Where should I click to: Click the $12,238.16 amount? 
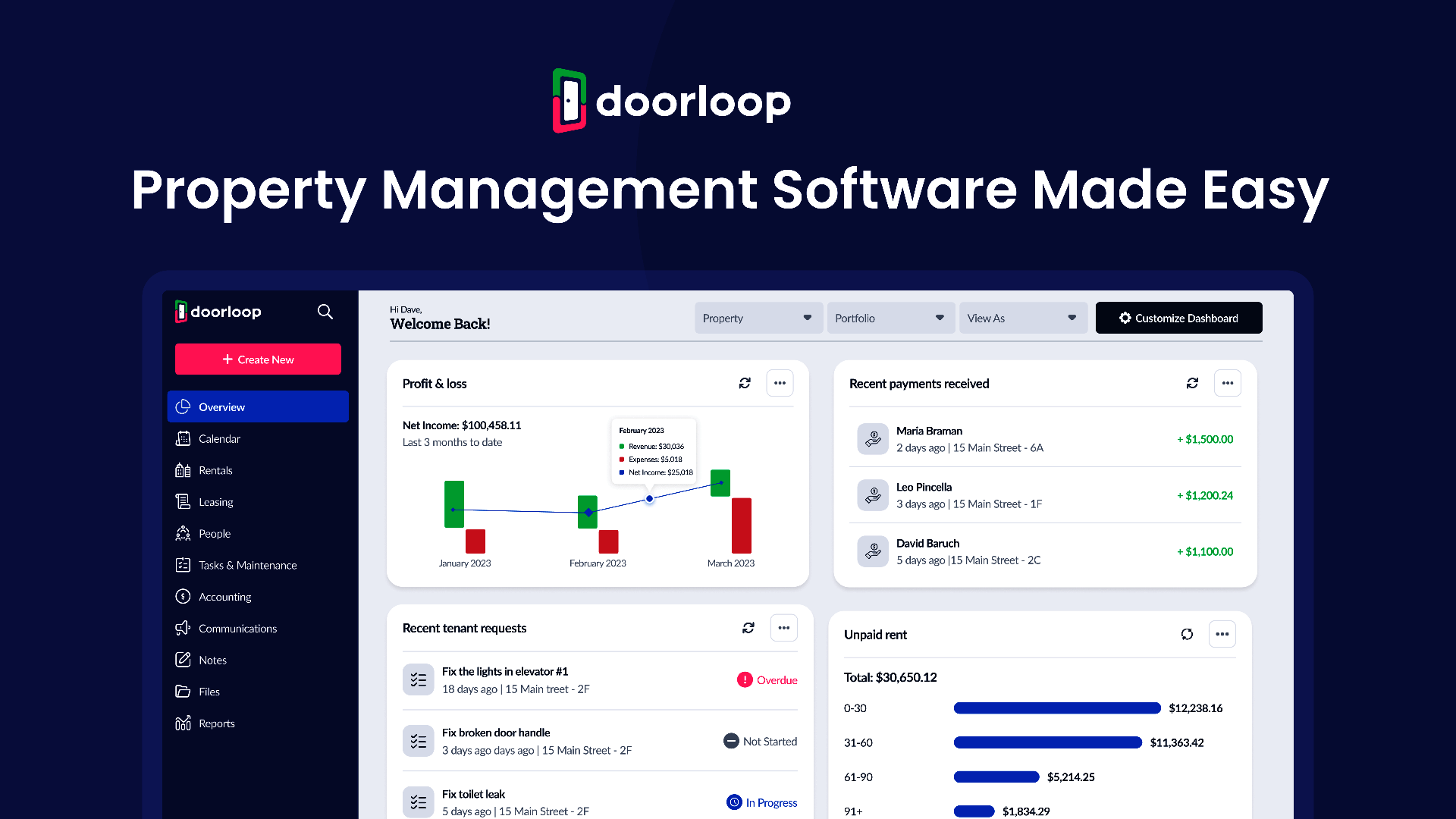1196,708
